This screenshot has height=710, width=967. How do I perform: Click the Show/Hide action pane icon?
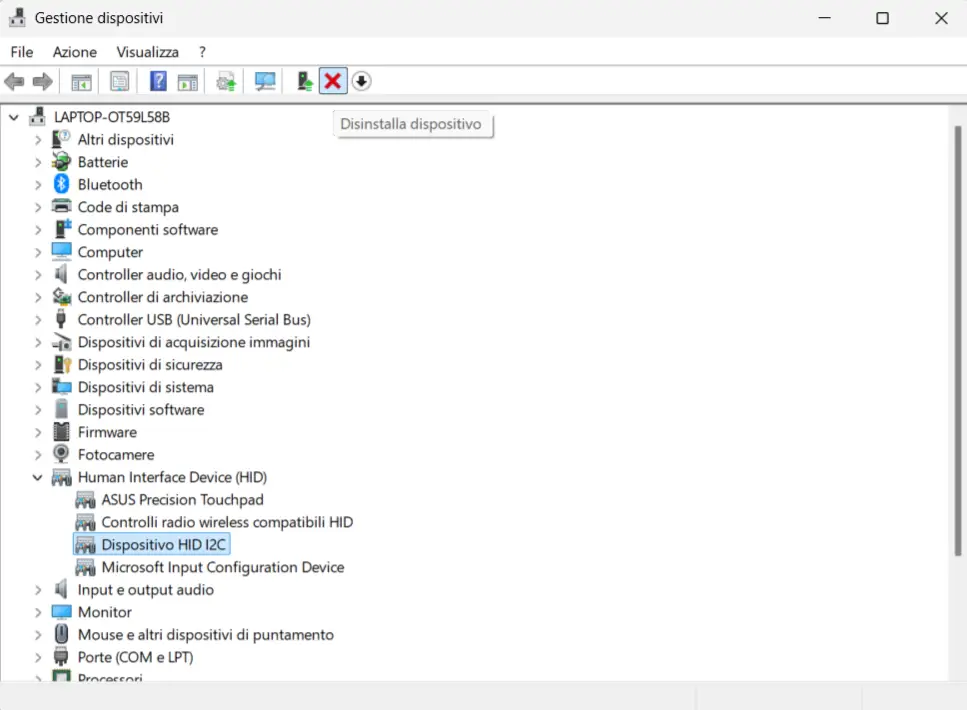(x=187, y=81)
